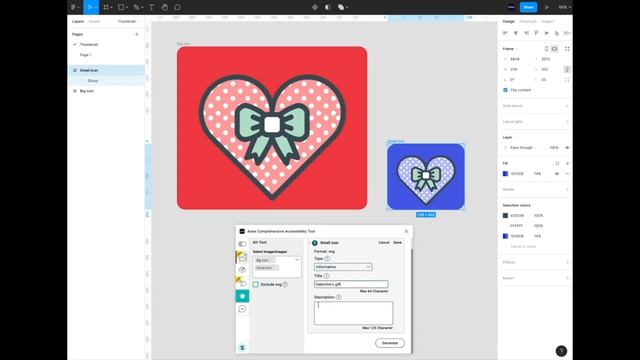Toggle layer visibility eye icon

click(567, 148)
